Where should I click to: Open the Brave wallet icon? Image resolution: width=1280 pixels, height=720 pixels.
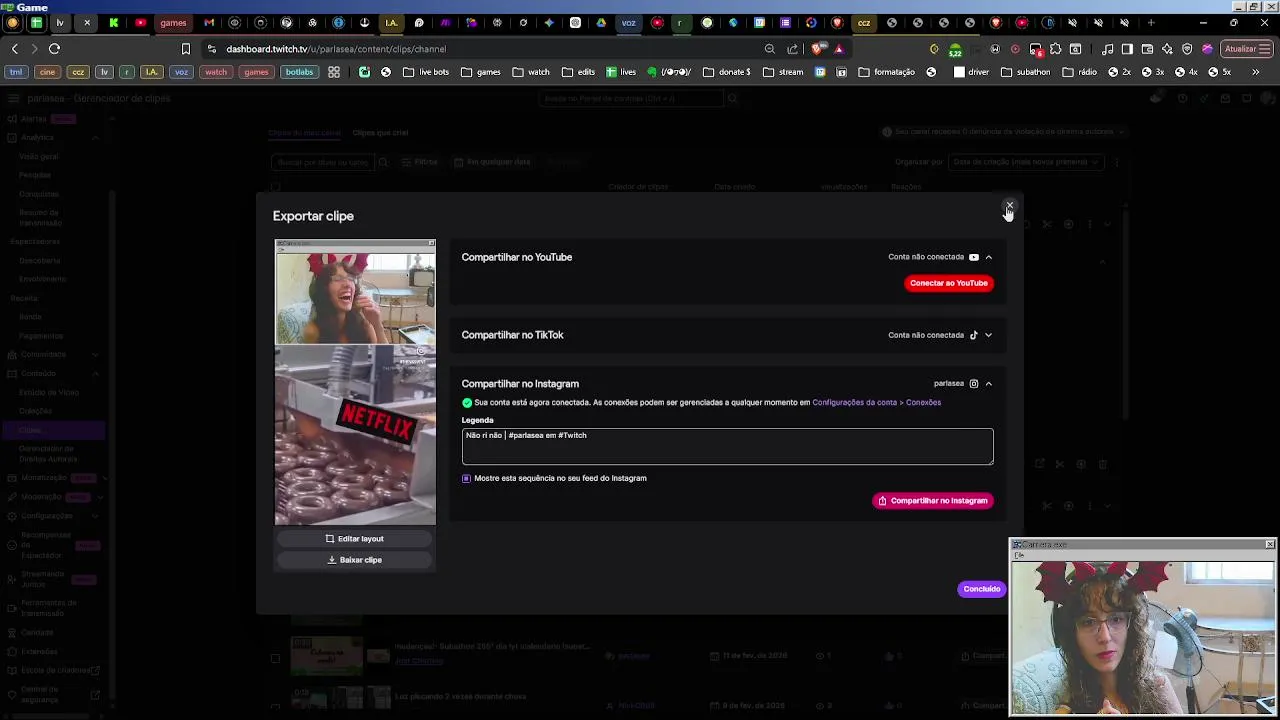click(1147, 48)
